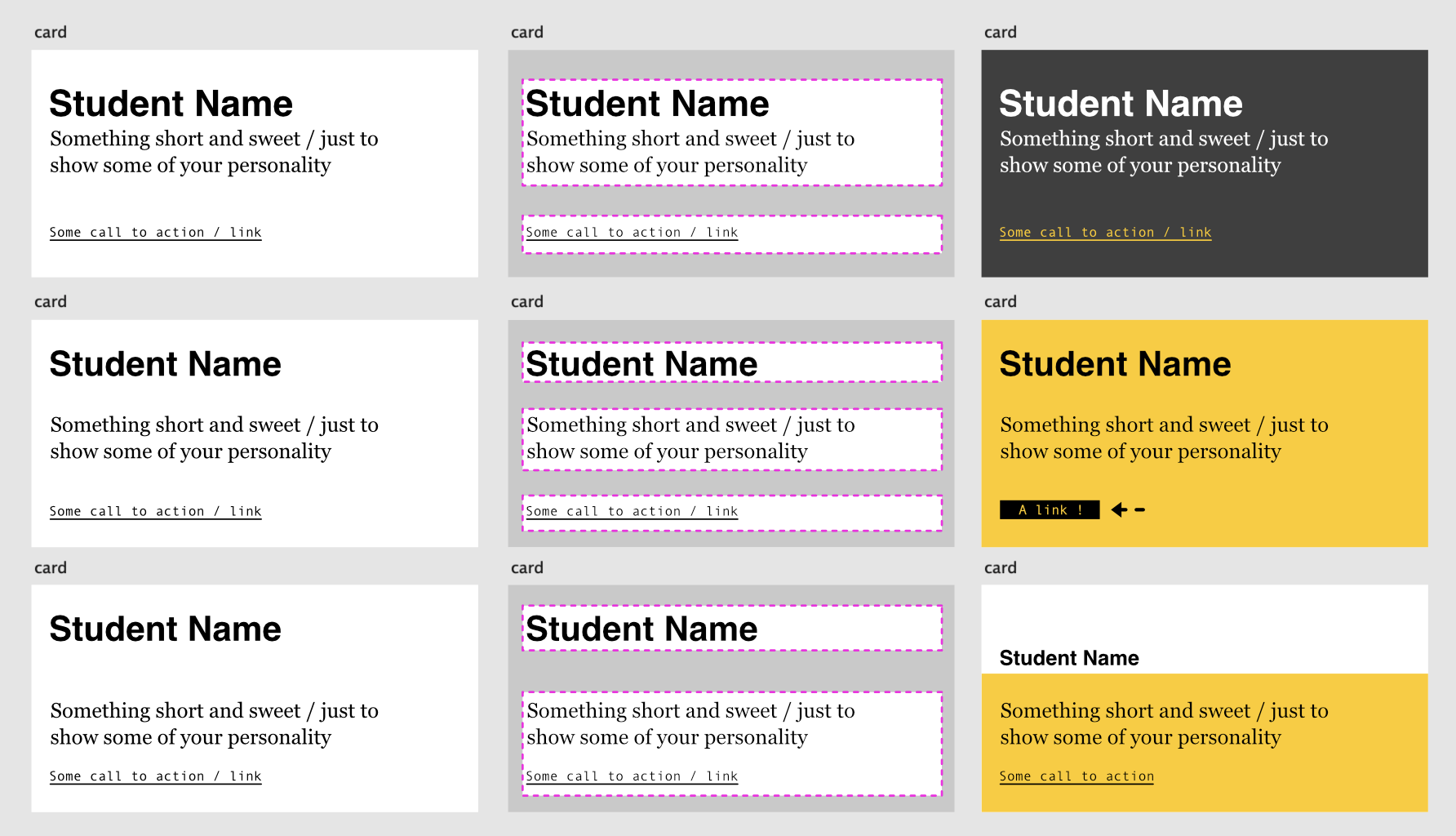Select 'Student Name' heading in top-row white card
The height and width of the screenshot is (836, 1456).
(x=171, y=104)
